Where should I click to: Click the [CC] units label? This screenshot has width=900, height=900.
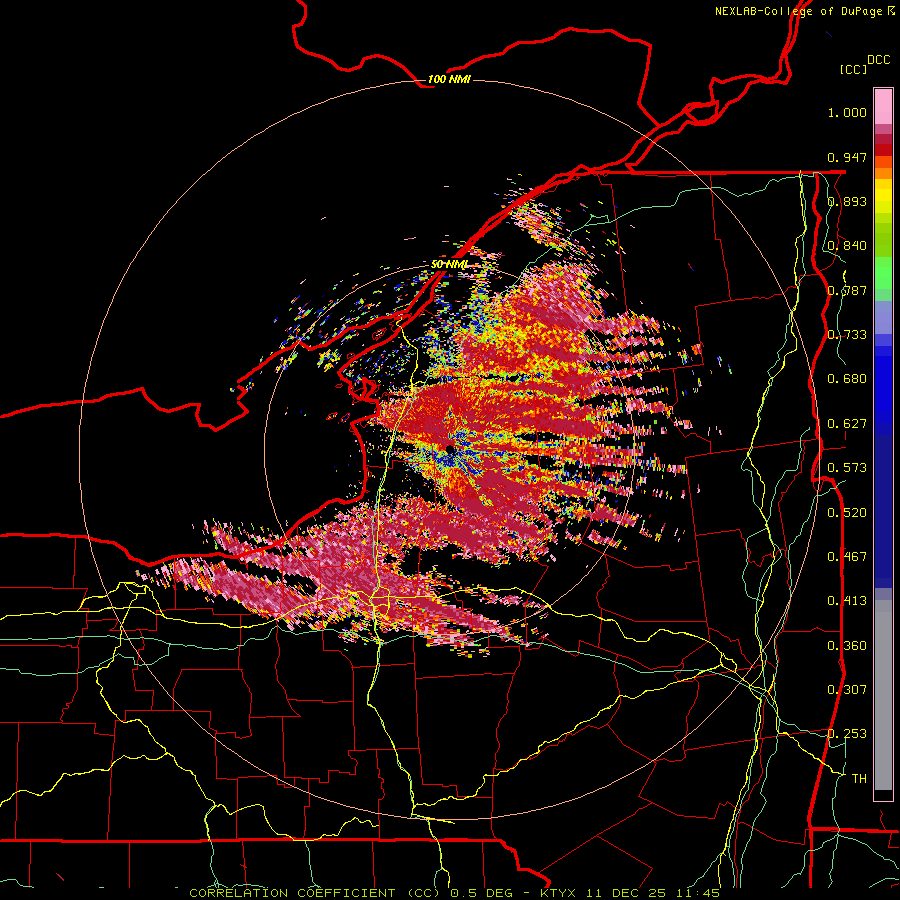point(854,69)
